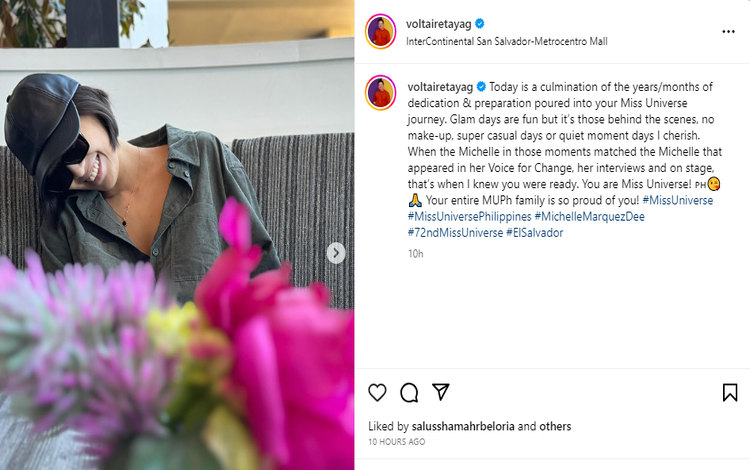Click the caption's profile avatar
The height and width of the screenshot is (470, 750).
click(x=380, y=92)
